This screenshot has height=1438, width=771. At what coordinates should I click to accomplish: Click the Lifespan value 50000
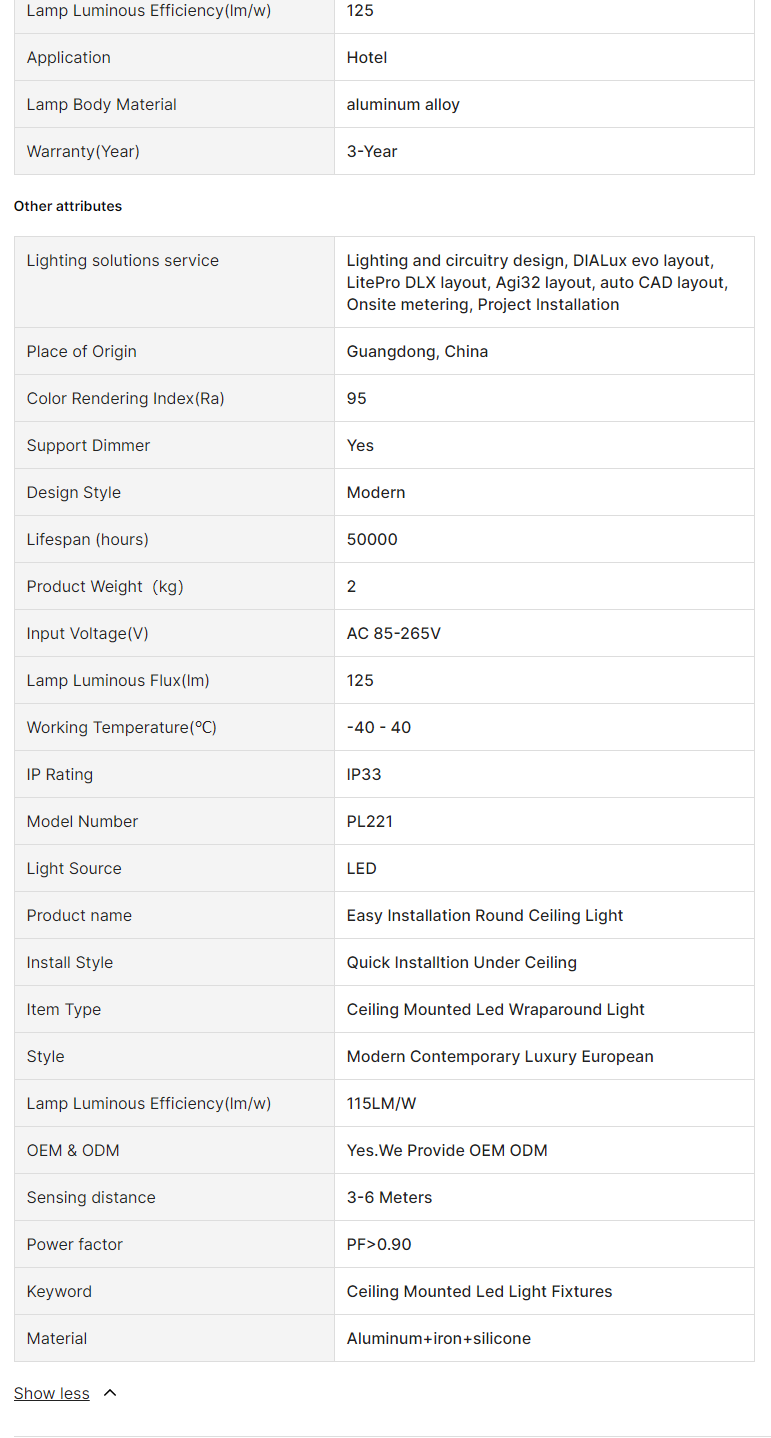click(x=372, y=539)
